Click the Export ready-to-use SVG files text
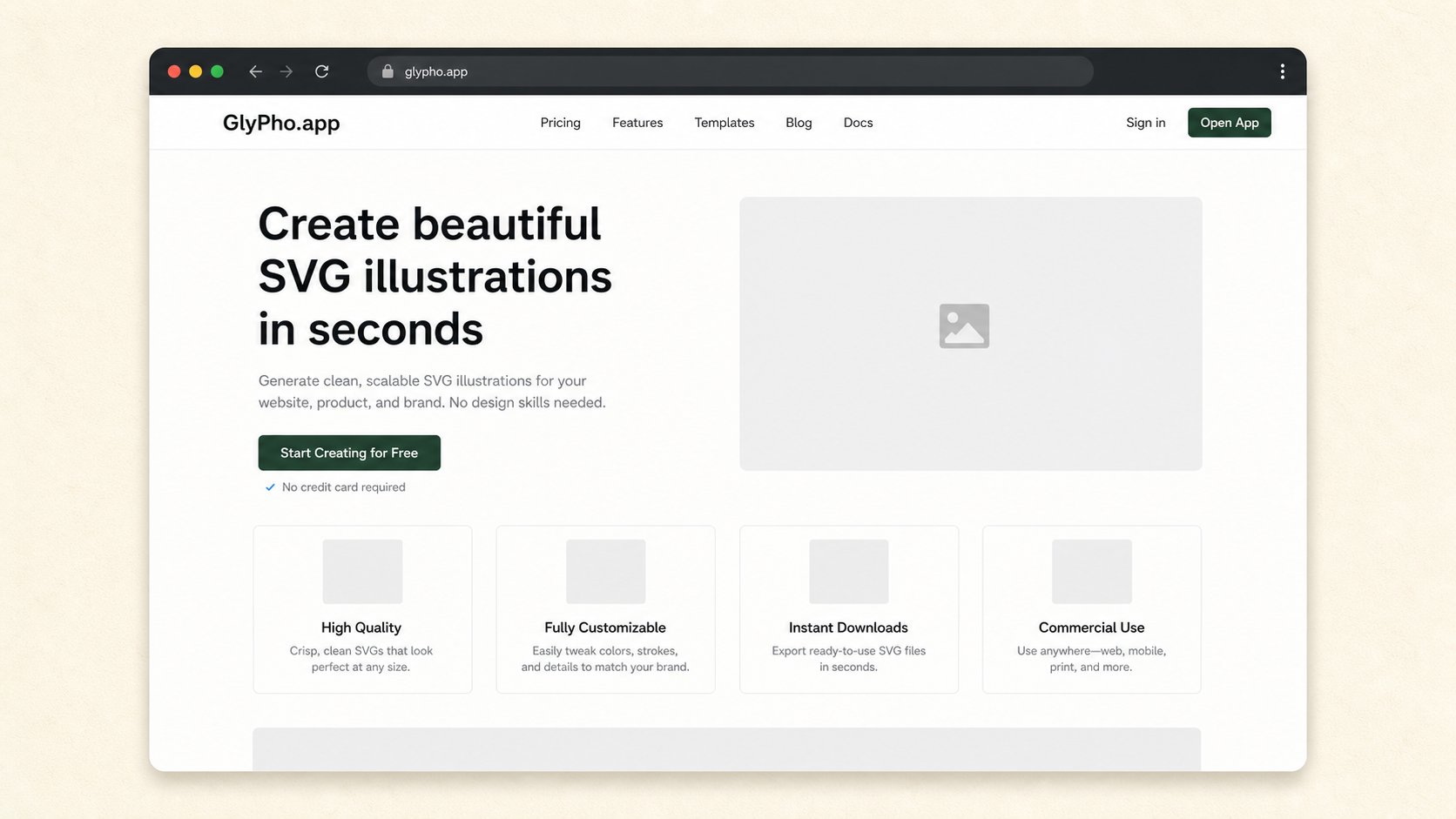1456x819 pixels. (x=848, y=659)
